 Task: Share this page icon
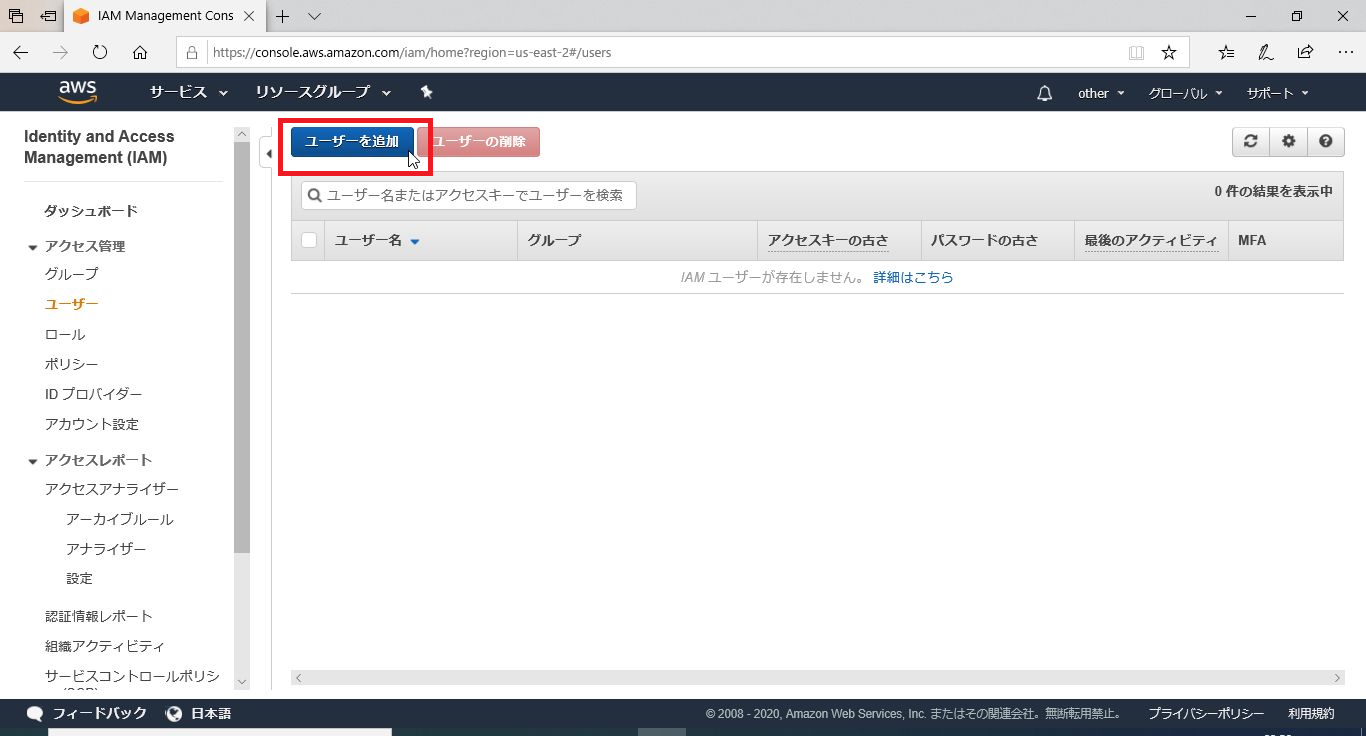coord(1305,52)
